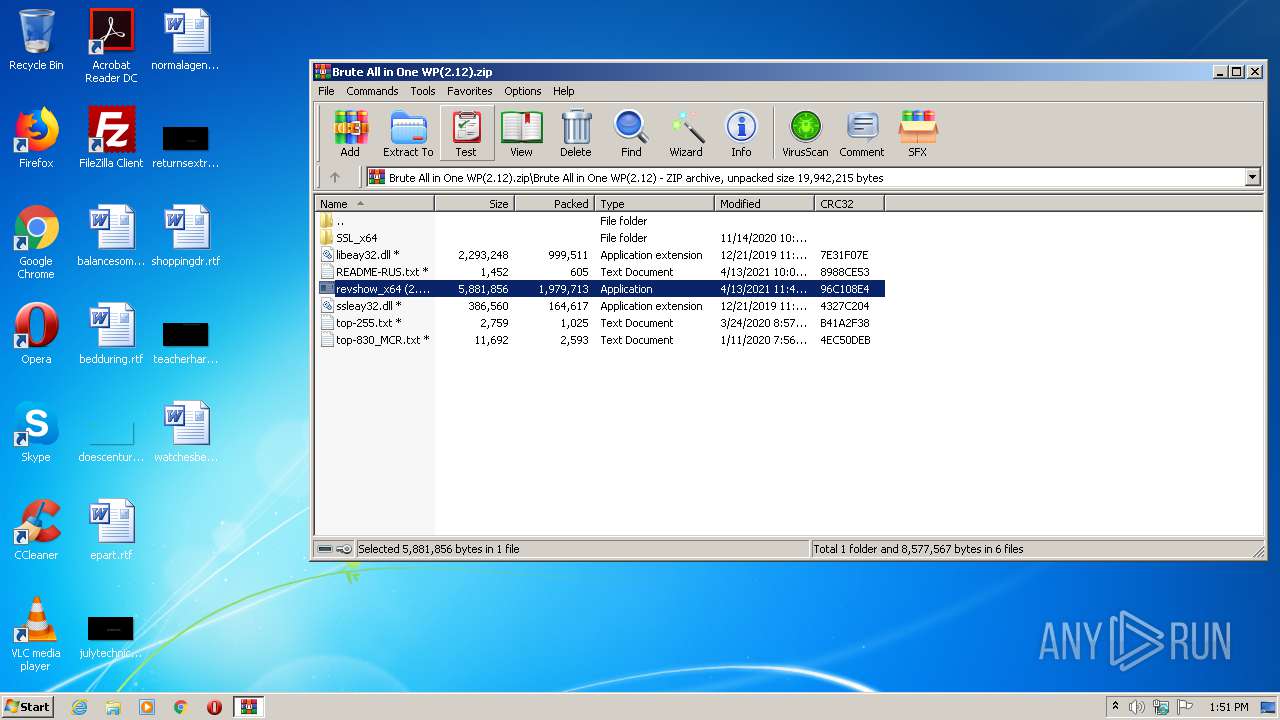1280x720 pixels.
Task: Go up one folder level arrow
Action: tap(335, 177)
